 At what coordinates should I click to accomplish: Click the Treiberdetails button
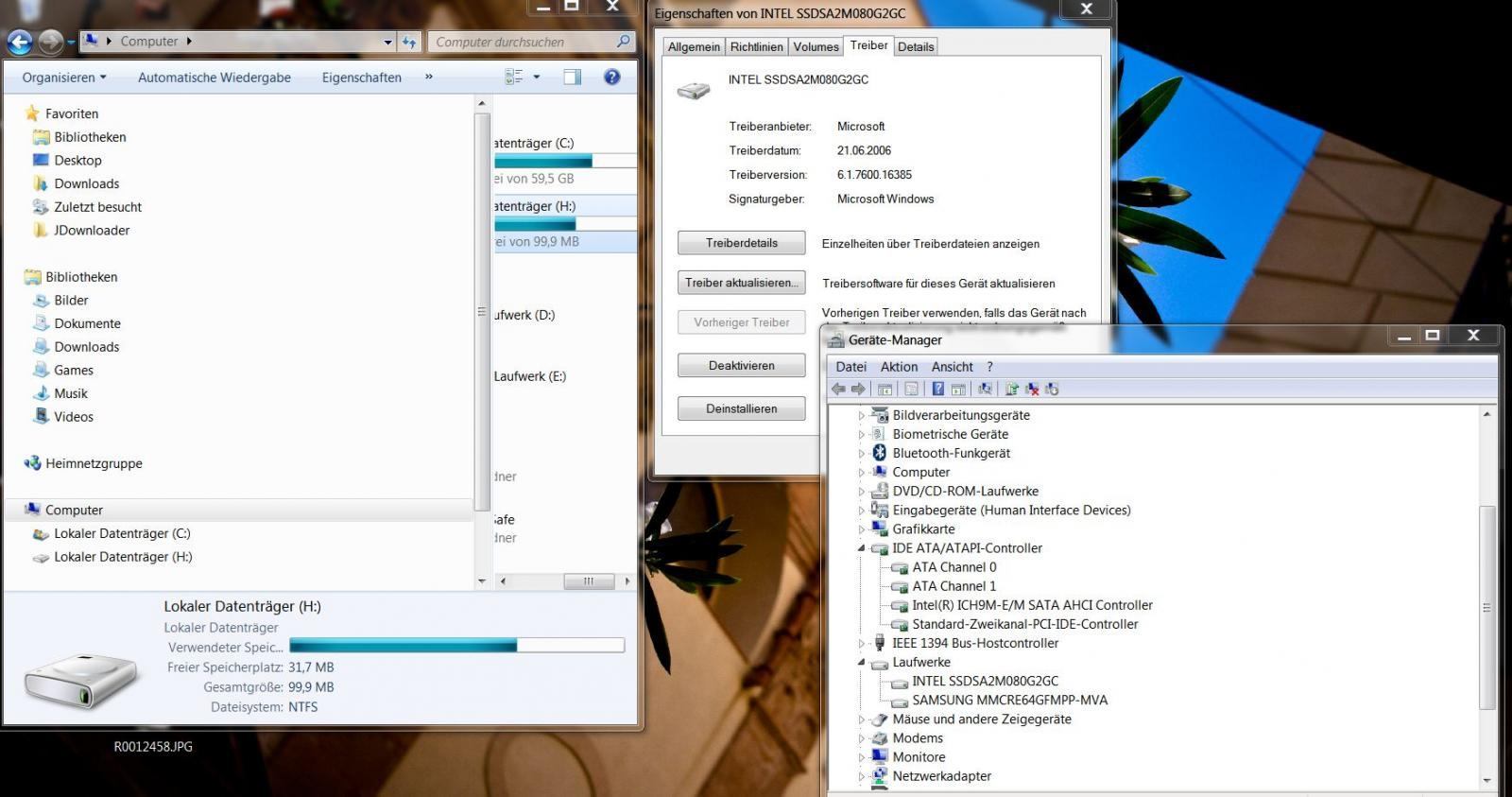742,243
